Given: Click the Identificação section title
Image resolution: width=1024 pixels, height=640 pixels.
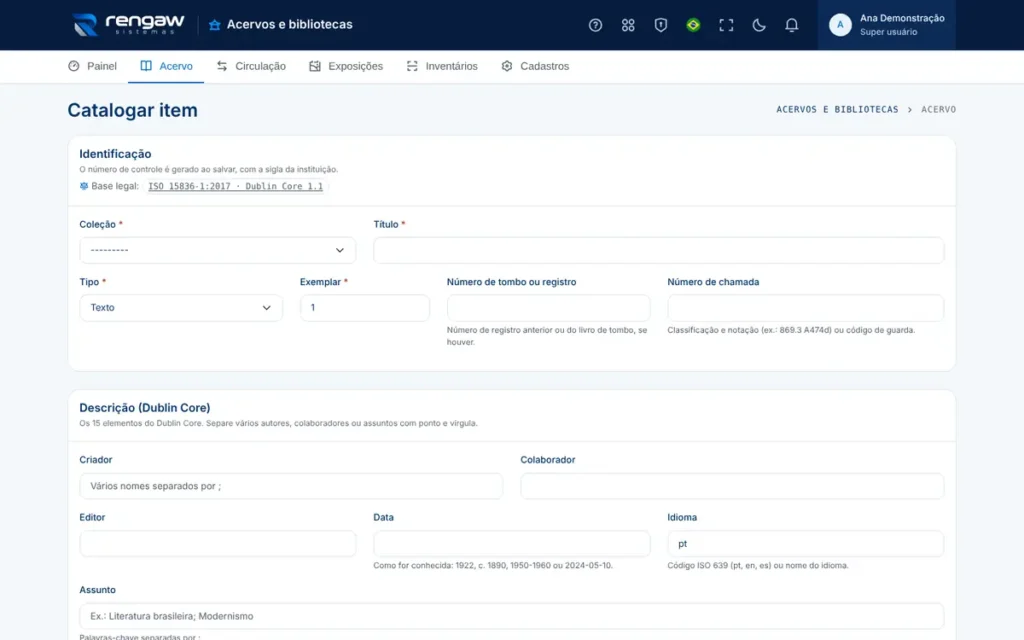Looking at the screenshot, I should pos(116,154).
